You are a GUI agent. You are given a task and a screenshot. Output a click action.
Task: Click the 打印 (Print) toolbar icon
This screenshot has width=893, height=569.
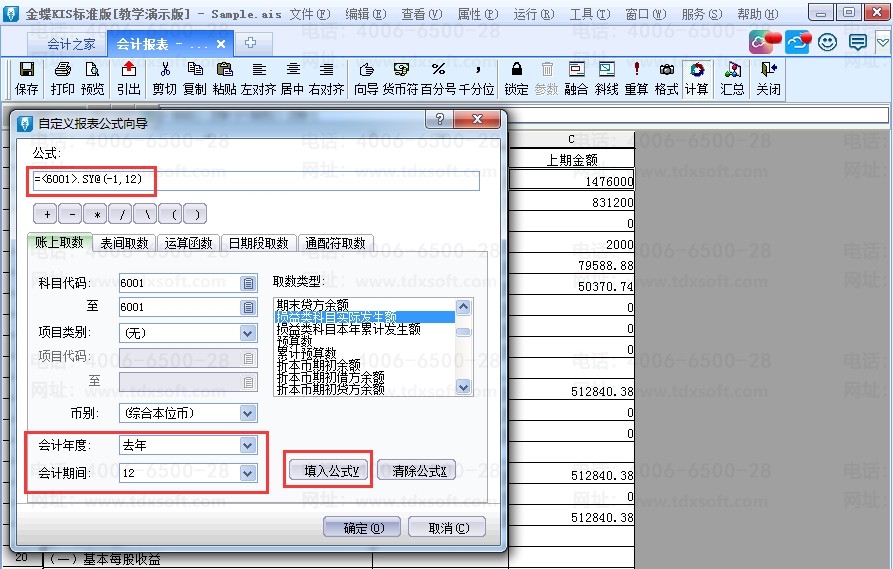(62, 70)
